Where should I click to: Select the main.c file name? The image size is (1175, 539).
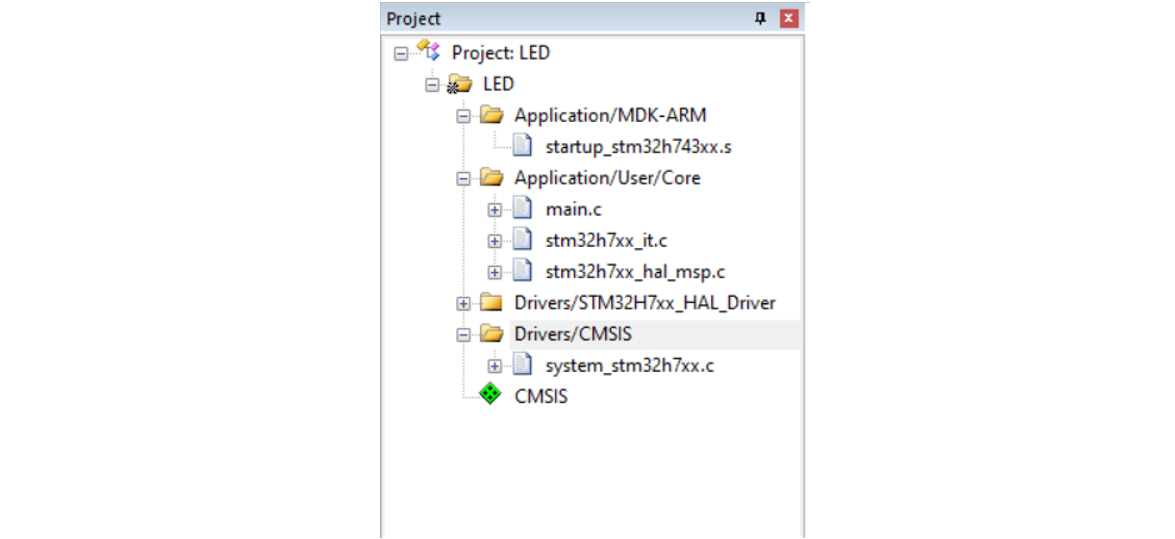tap(573, 210)
